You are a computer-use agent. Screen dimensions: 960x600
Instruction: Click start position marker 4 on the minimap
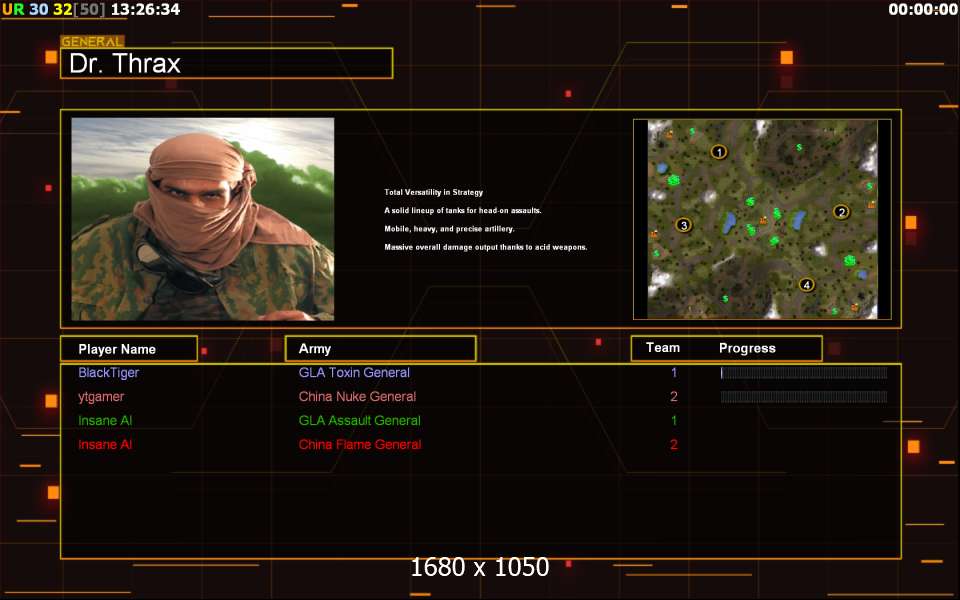click(807, 284)
